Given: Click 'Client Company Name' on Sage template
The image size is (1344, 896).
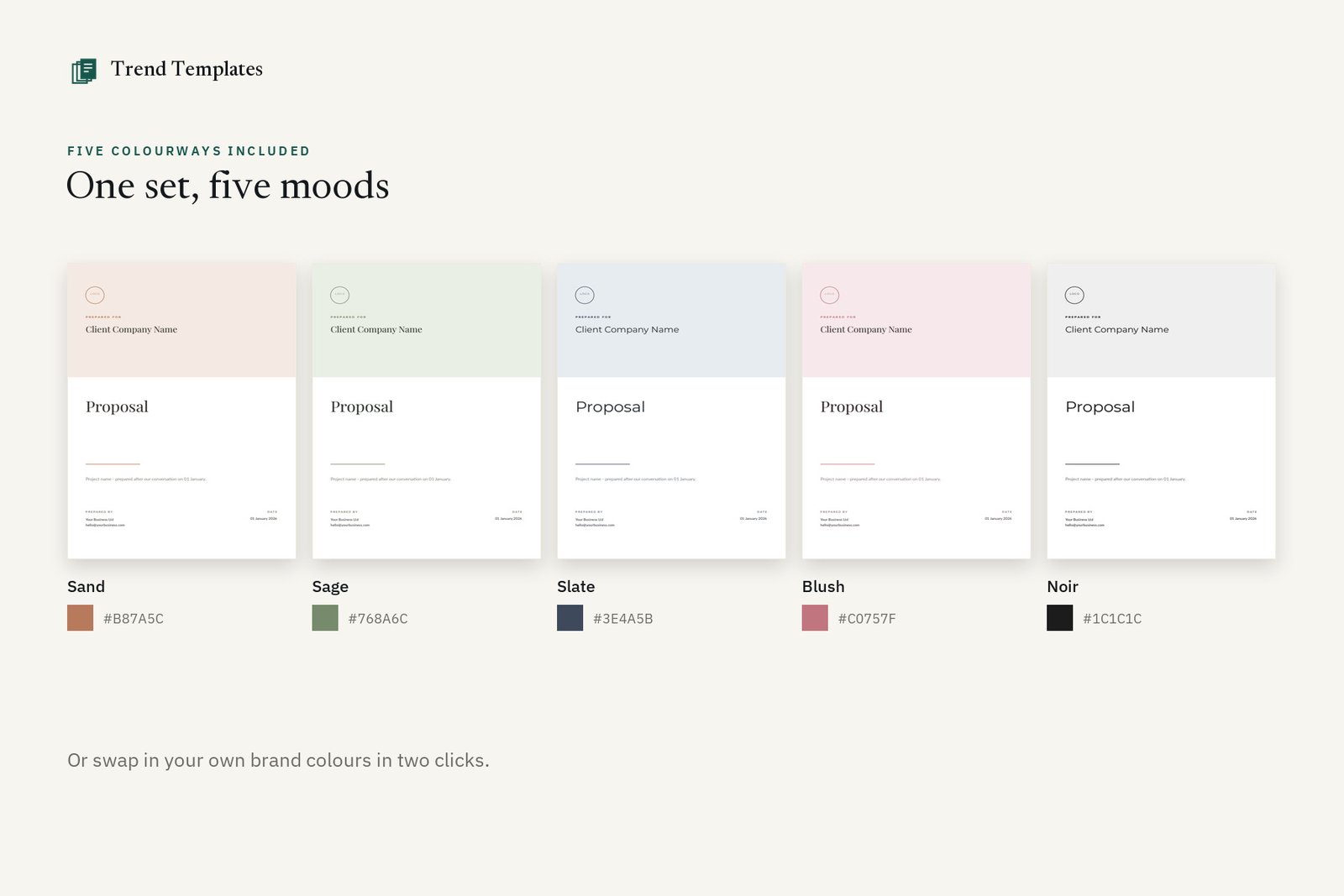Looking at the screenshot, I should [376, 330].
